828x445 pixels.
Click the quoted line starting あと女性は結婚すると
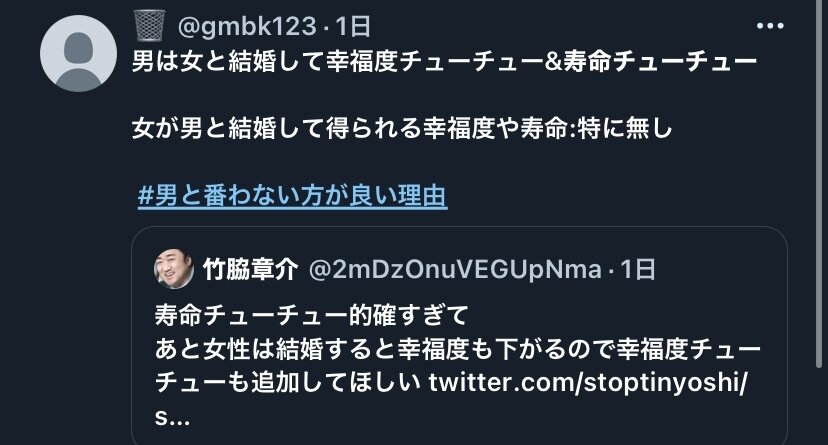tap(458, 349)
